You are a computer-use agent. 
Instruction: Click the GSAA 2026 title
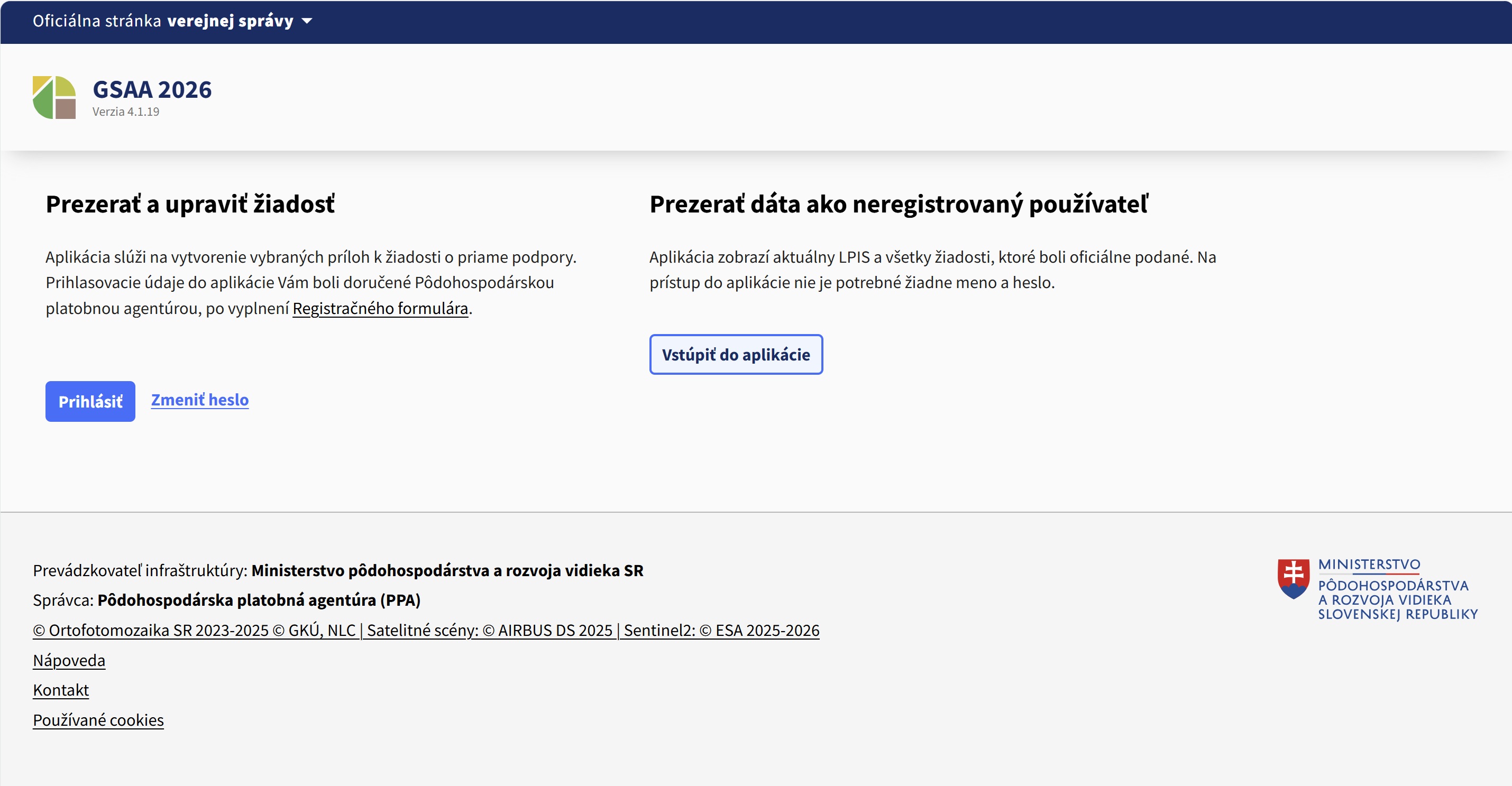click(152, 90)
